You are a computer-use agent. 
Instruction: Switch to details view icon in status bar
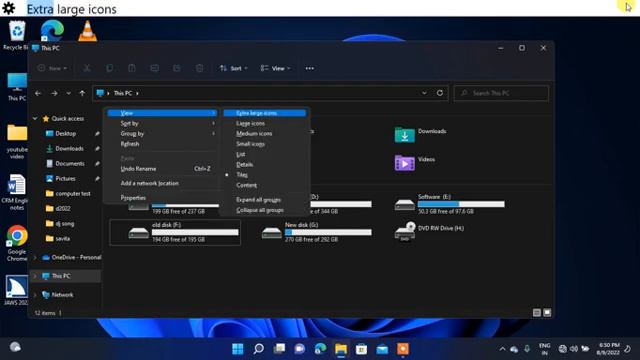tap(537, 313)
